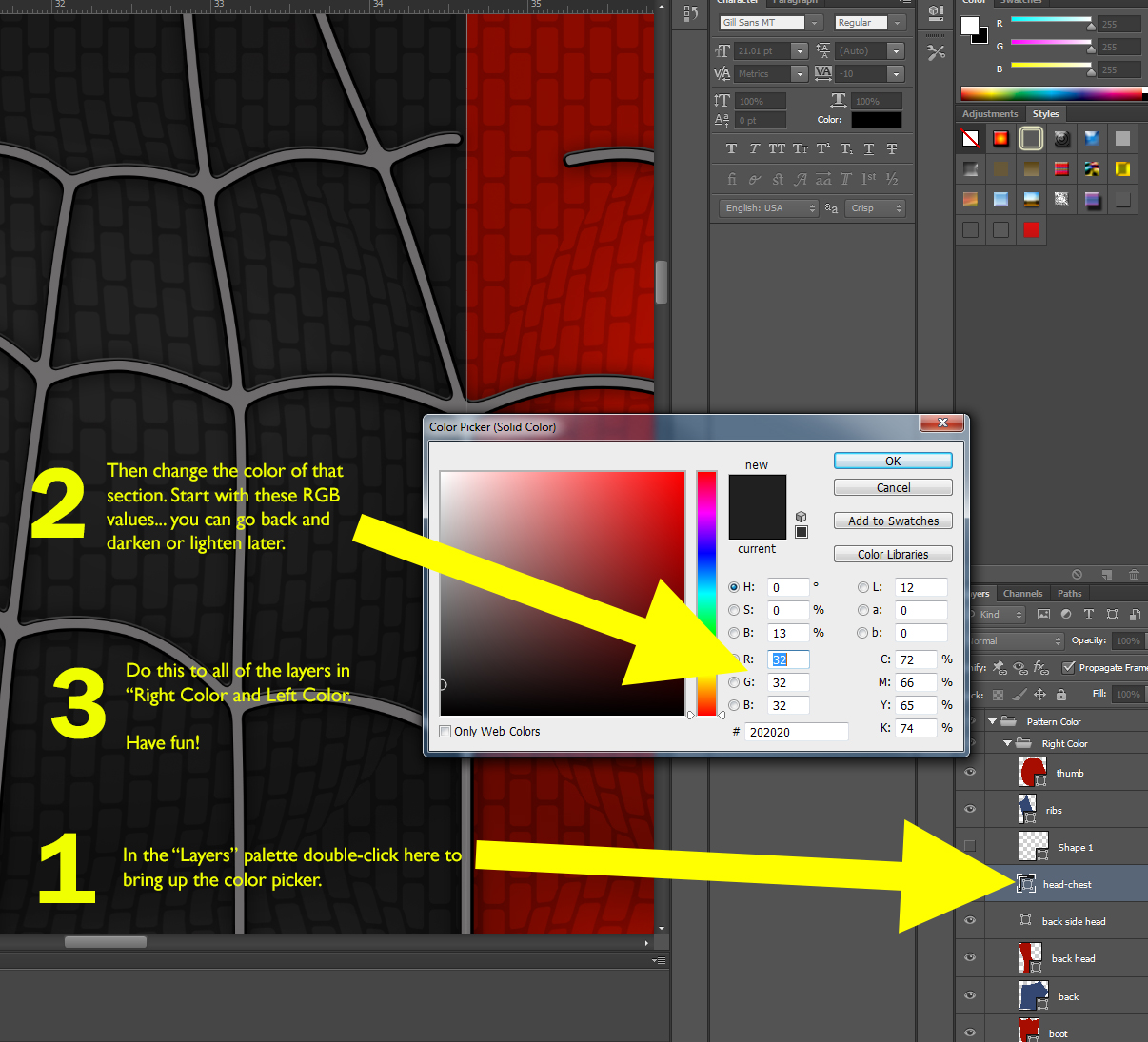This screenshot has height=1042, width=1148.
Task: Show the Shape 1 layer
Action: [x=970, y=846]
